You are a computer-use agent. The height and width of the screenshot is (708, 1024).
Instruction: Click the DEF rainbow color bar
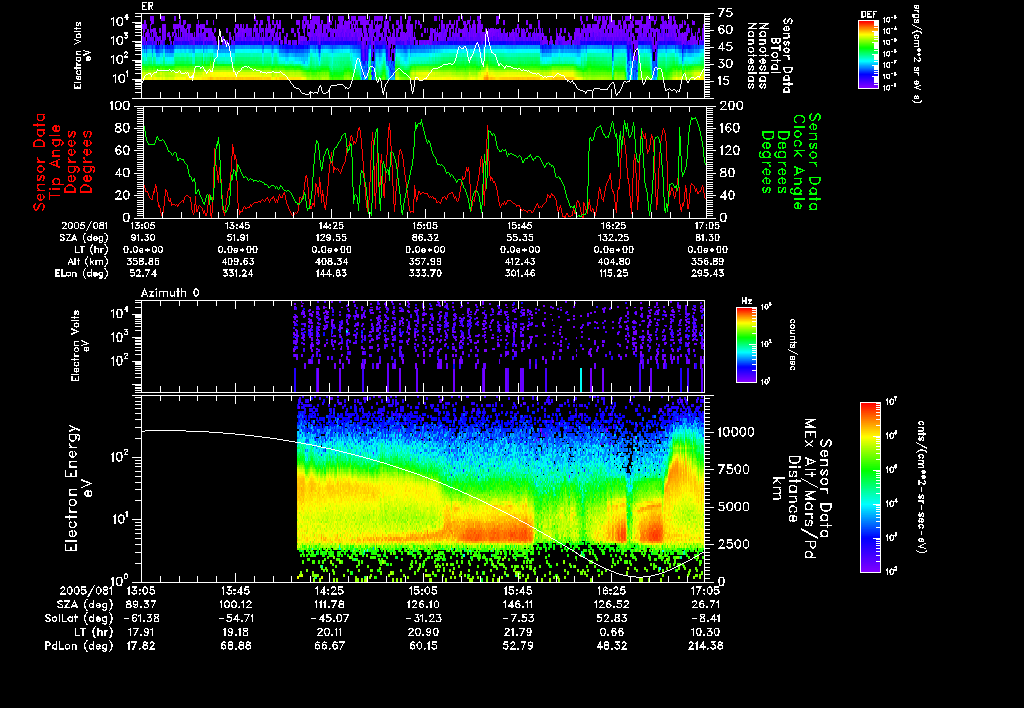point(868,54)
